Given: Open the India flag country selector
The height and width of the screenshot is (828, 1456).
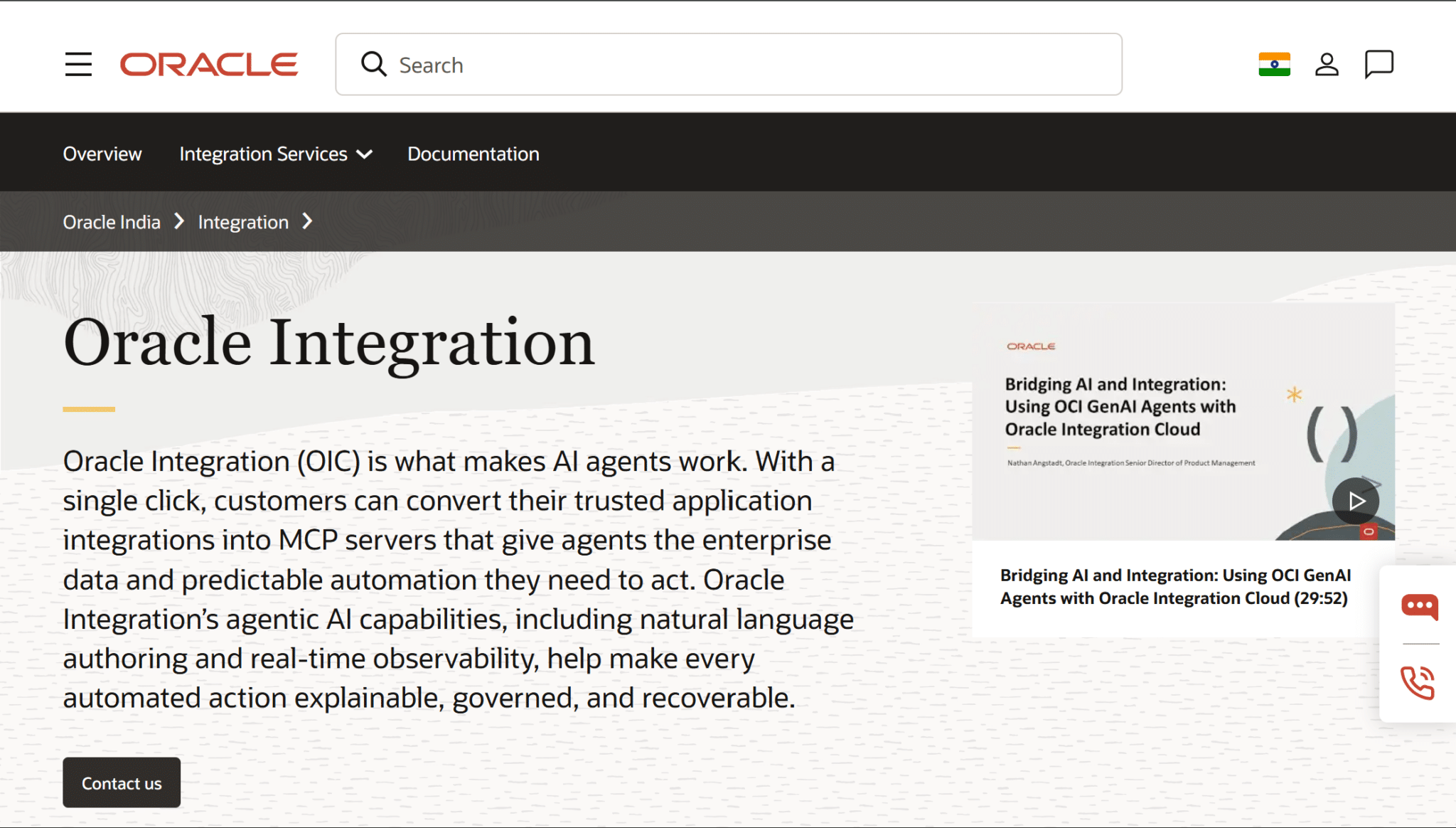Looking at the screenshot, I should click(1274, 64).
